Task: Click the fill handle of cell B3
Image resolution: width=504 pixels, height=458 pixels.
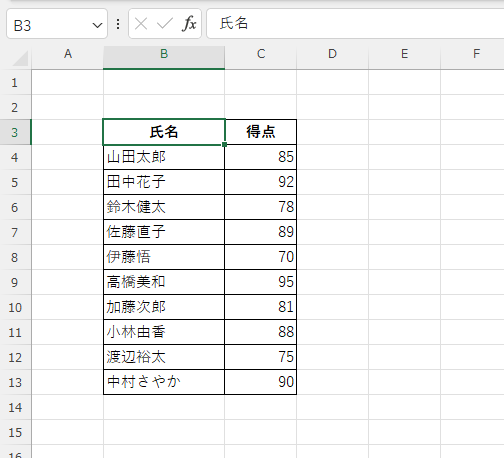Action: point(224,144)
